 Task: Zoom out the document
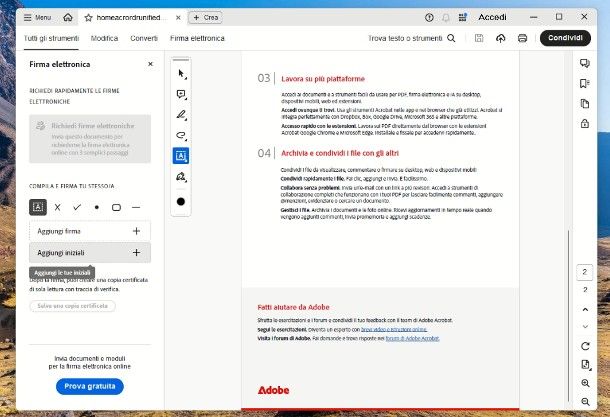pos(585,402)
